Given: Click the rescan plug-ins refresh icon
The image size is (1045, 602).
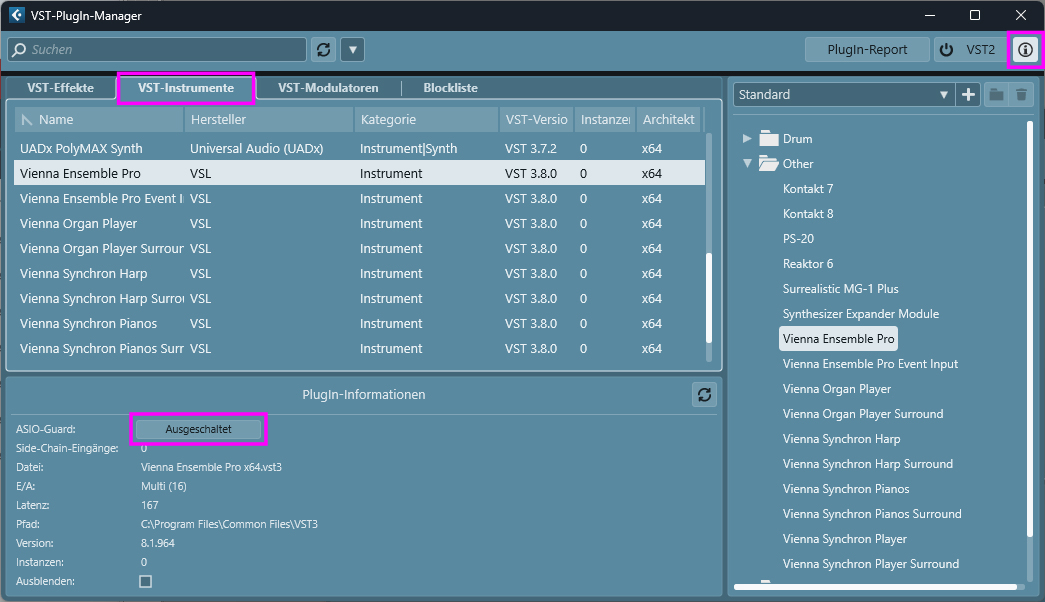Looking at the screenshot, I should click(x=323, y=49).
